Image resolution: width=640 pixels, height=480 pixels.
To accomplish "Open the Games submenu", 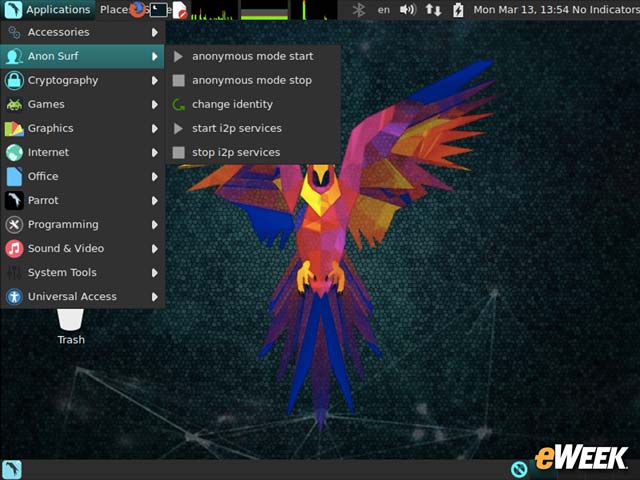I will pos(82,104).
